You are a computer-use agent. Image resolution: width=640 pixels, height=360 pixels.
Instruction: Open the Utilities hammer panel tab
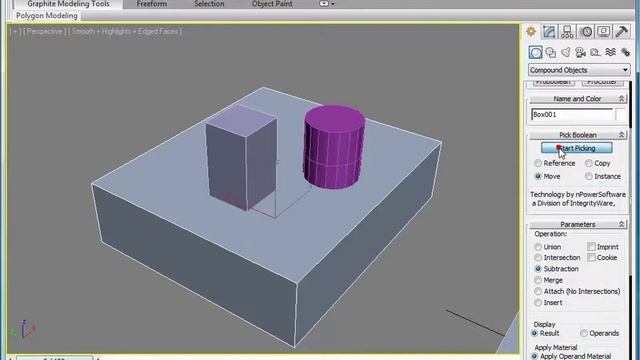pos(622,31)
